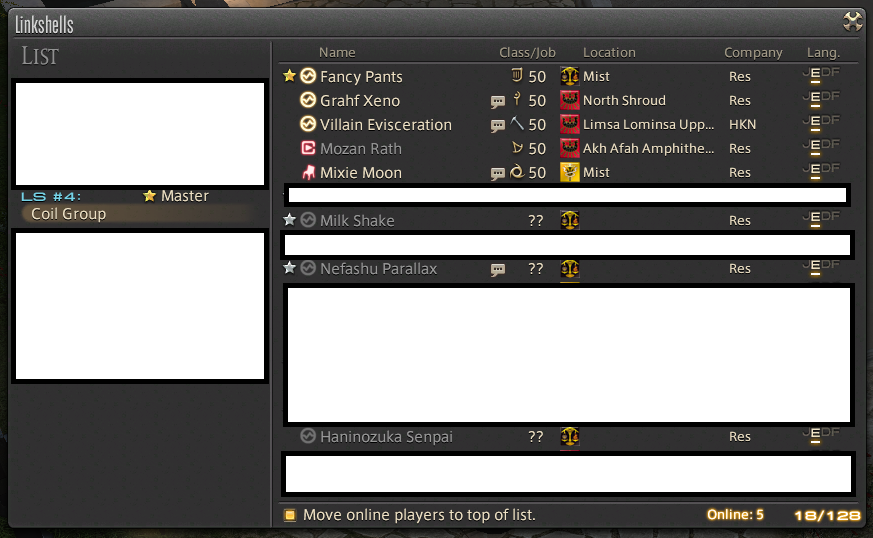Screen dimensions: 873x538
Task: Click Villain Evisceration's pickaxe job icon
Action: click(x=517, y=124)
